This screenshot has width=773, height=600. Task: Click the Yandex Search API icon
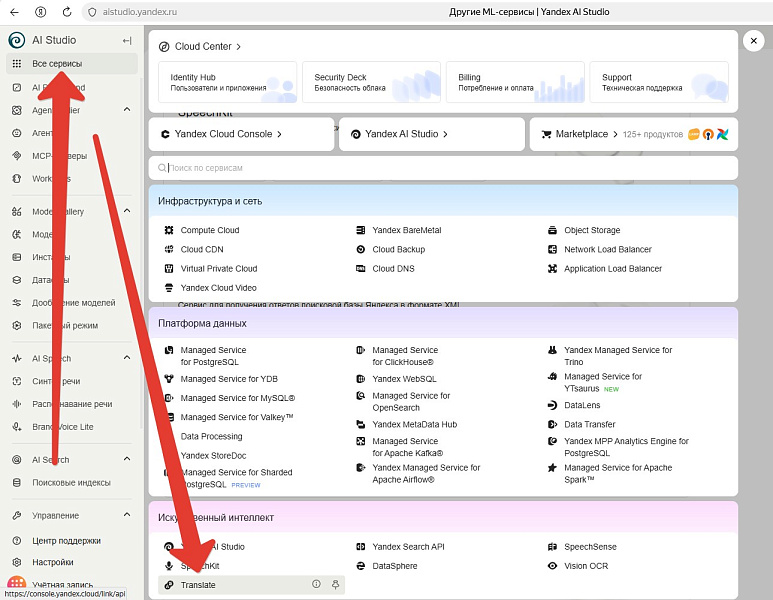click(361, 546)
